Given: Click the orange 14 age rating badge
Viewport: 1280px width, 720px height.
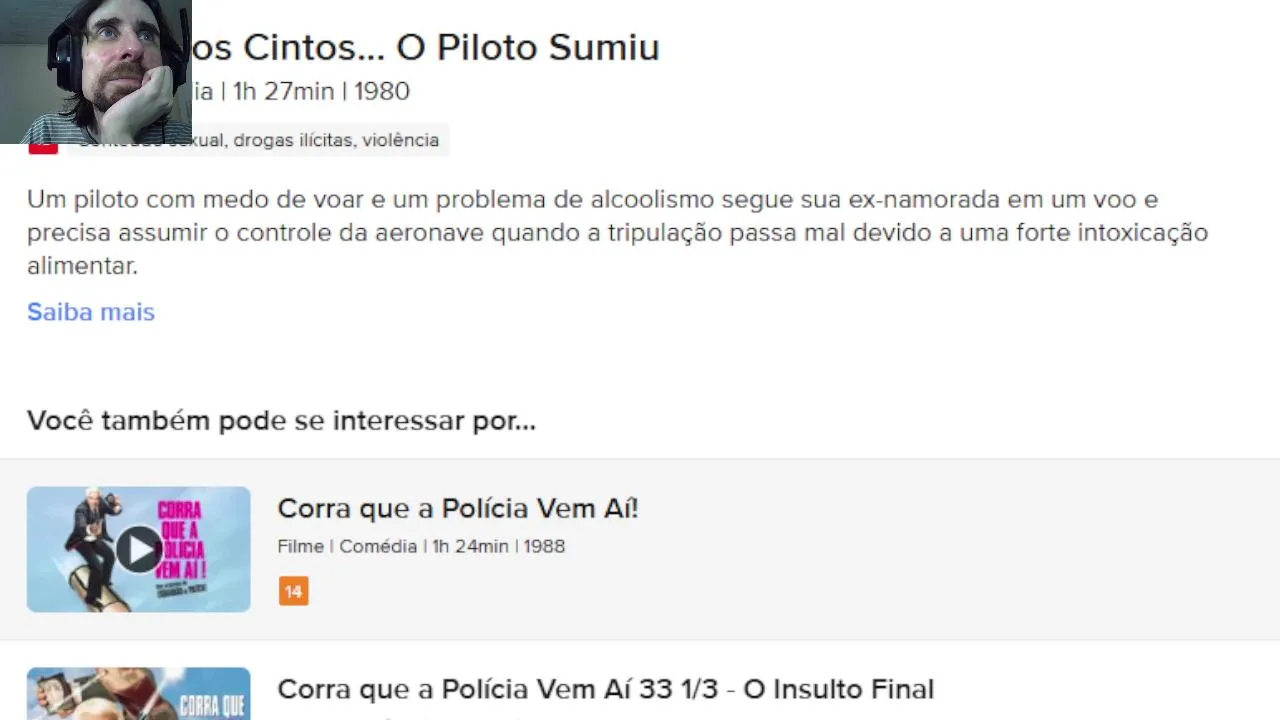Looking at the screenshot, I should (293, 591).
